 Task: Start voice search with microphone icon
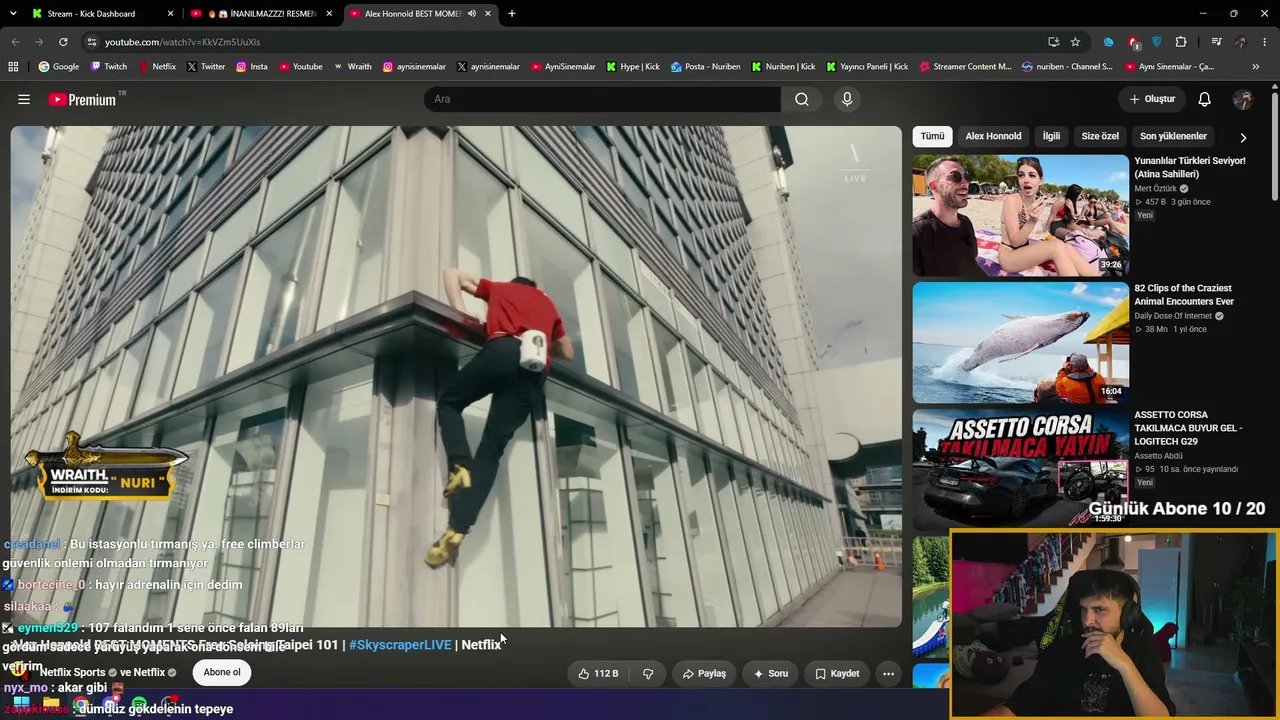coord(847,99)
